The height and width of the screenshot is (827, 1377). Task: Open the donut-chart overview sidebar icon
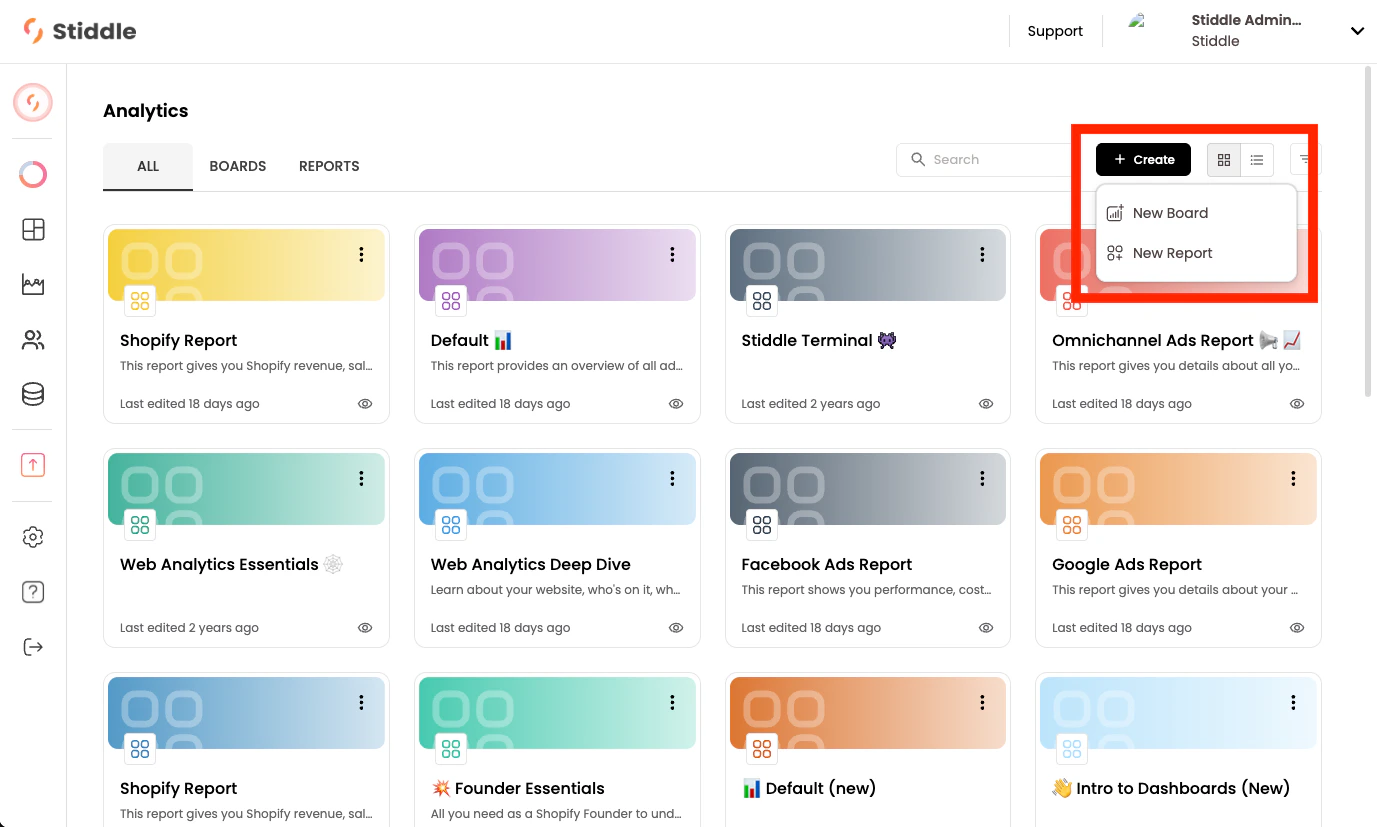[33, 175]
